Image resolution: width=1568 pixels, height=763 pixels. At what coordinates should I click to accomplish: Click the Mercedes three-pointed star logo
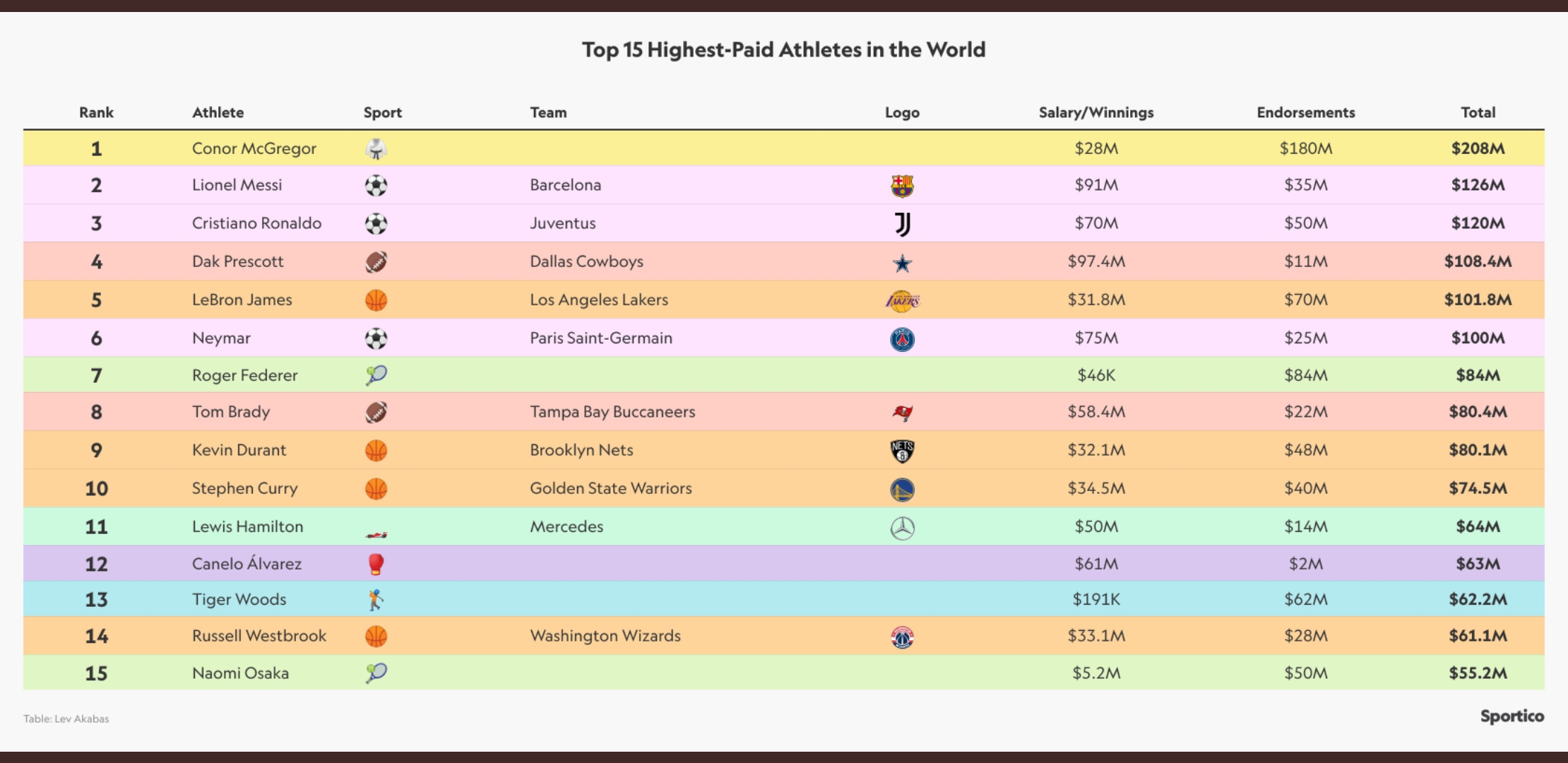pos(902,528)
